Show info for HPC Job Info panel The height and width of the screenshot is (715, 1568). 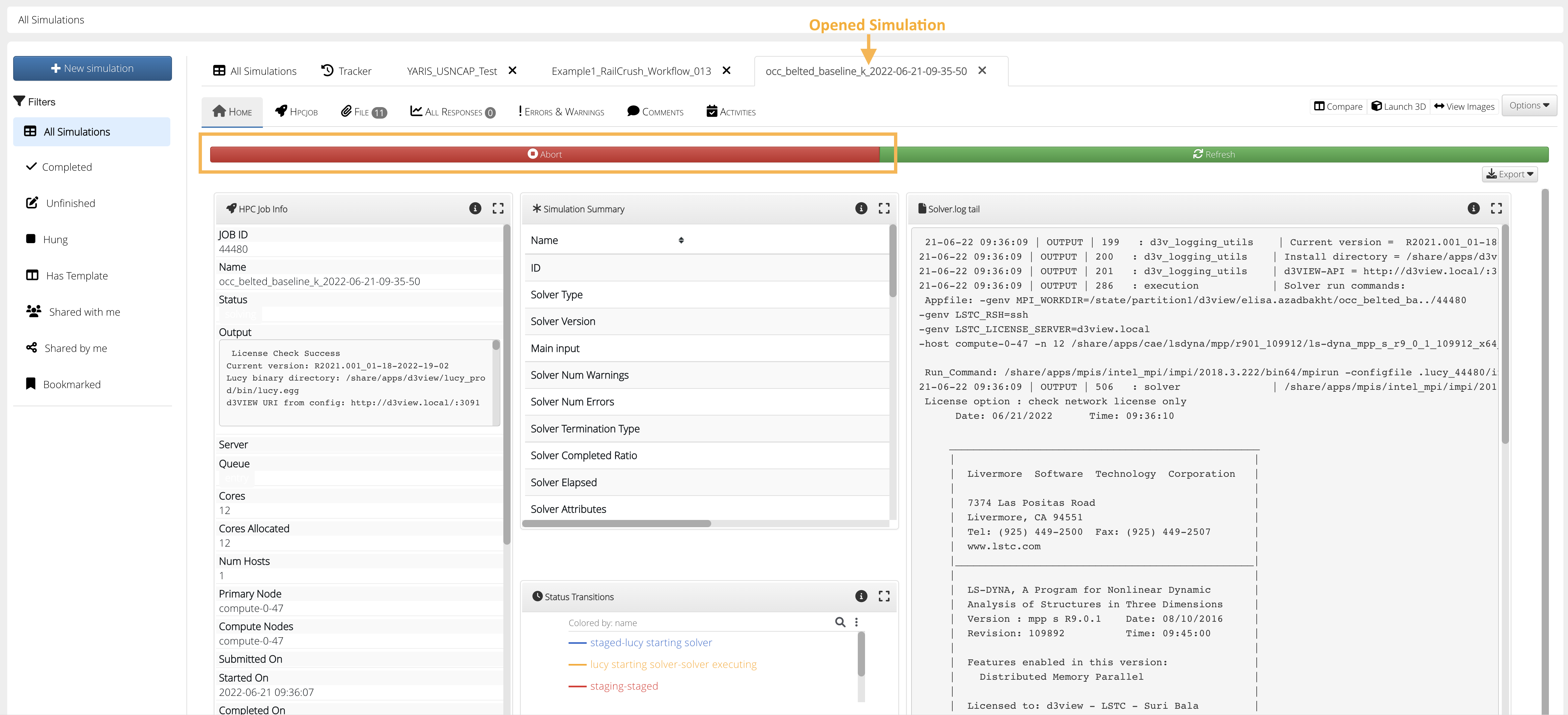click(x=475, y=208)
